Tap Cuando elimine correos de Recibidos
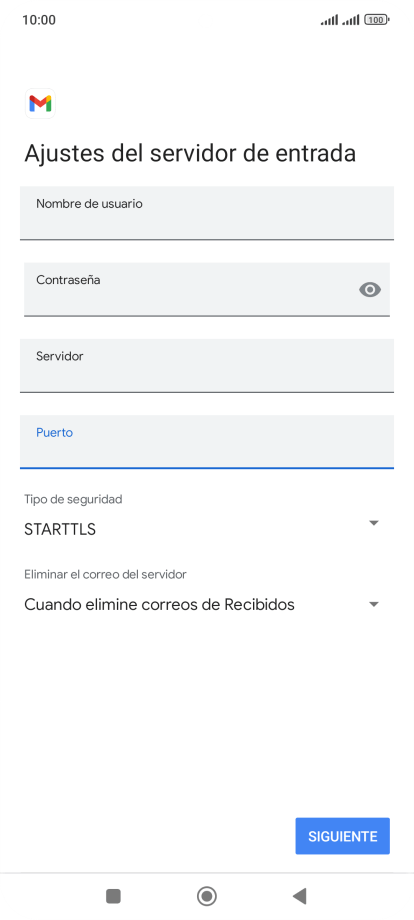414x920 pixels. [x=160, y=604]
